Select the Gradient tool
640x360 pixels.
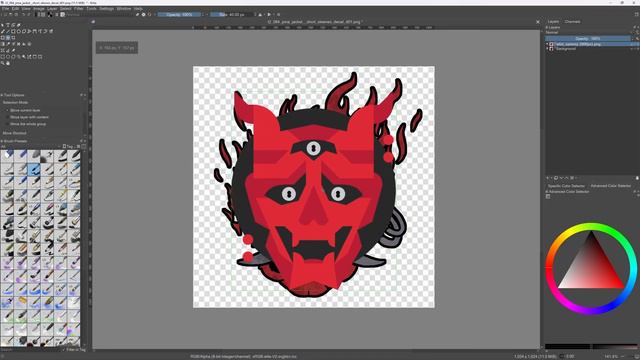coord(2,44)
